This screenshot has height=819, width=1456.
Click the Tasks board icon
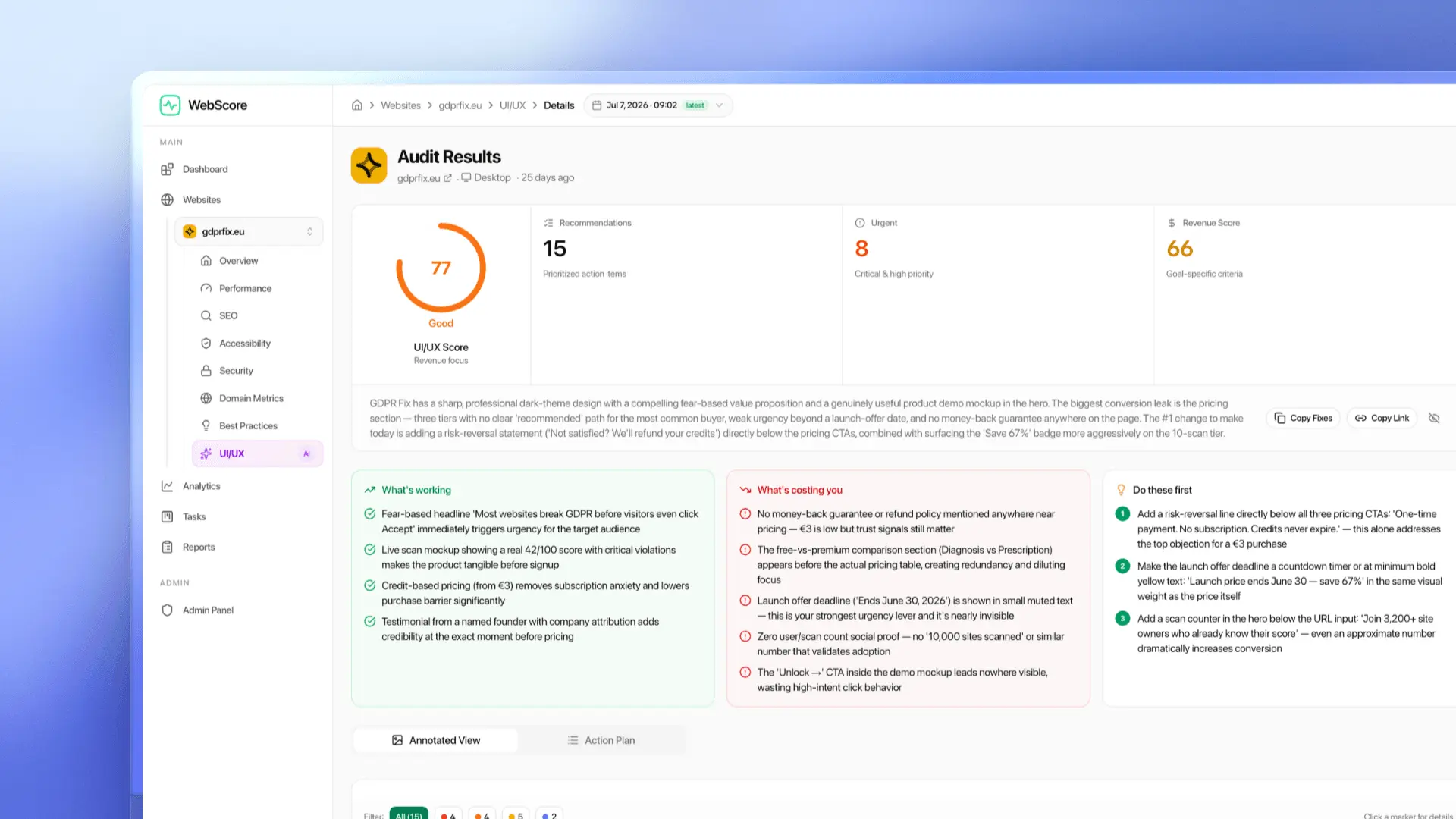pyautogui.click(x=167, y=516)
